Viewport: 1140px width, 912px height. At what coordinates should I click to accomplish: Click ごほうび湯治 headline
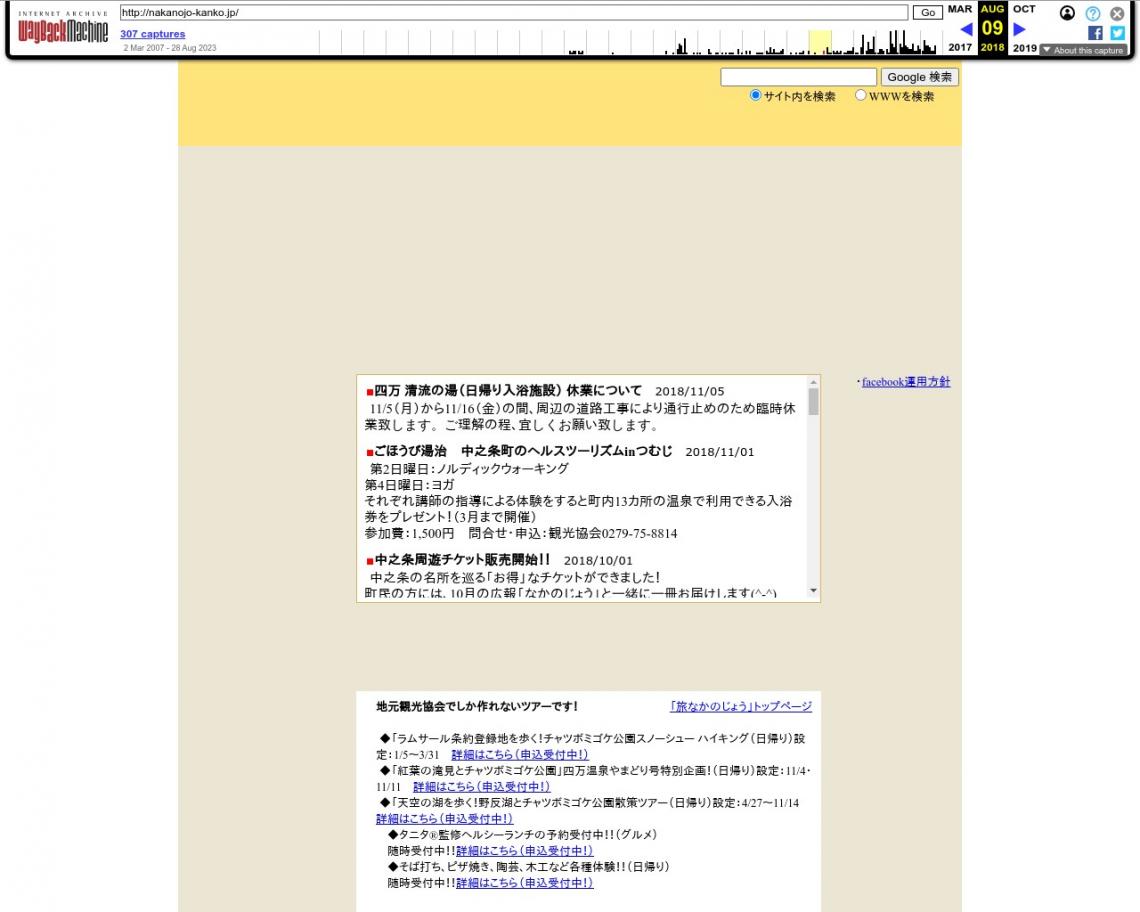coord(523,452)
